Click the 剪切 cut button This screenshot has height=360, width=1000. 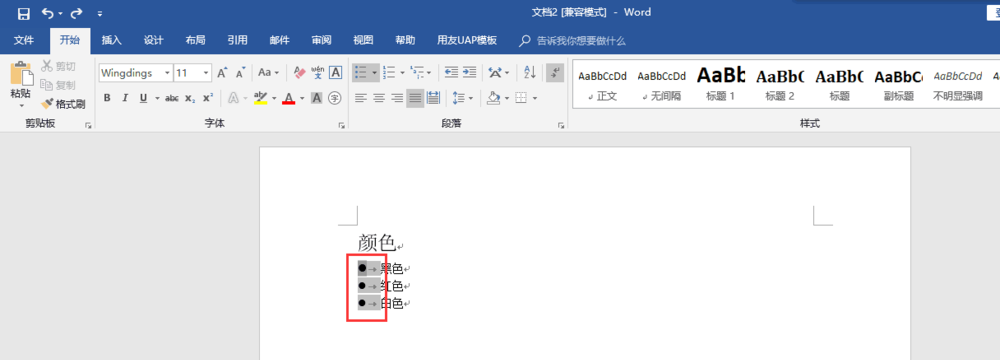58,66
